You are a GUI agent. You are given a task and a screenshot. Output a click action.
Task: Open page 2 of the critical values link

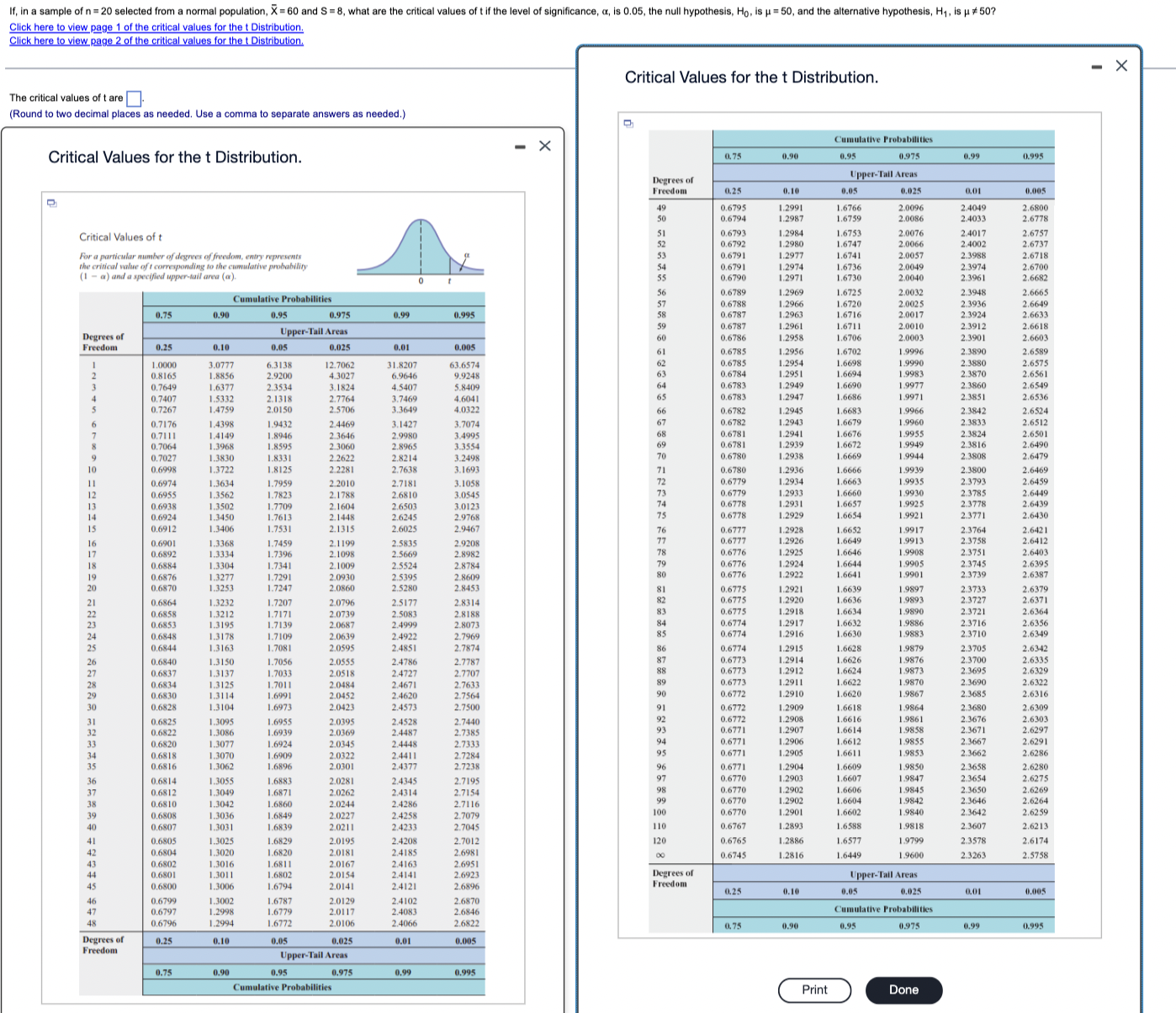coord(156,40)
